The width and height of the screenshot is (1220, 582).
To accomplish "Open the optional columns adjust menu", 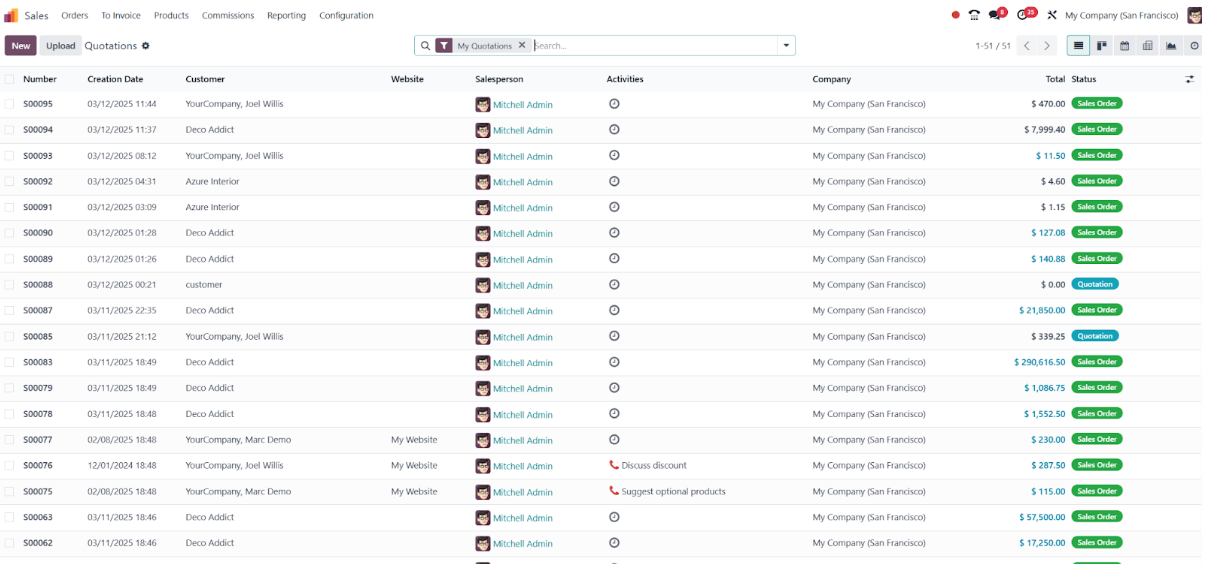I will click(1190, 79).
